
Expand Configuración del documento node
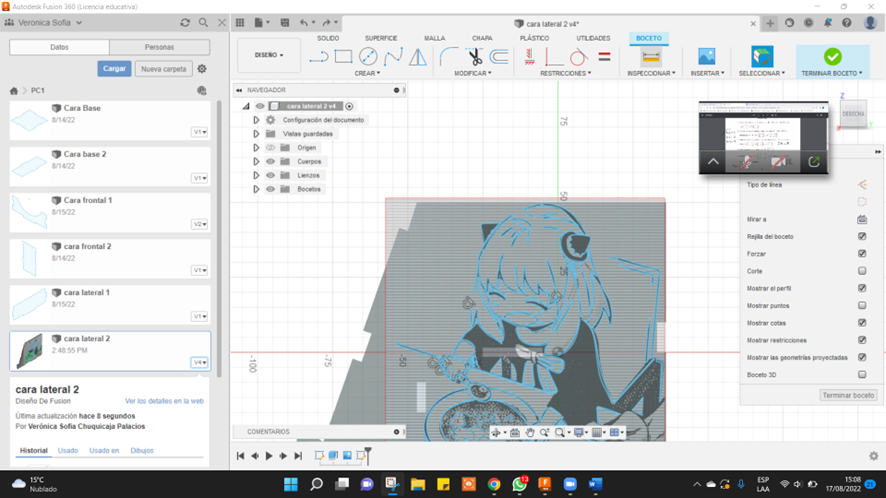tap(256, 120)
